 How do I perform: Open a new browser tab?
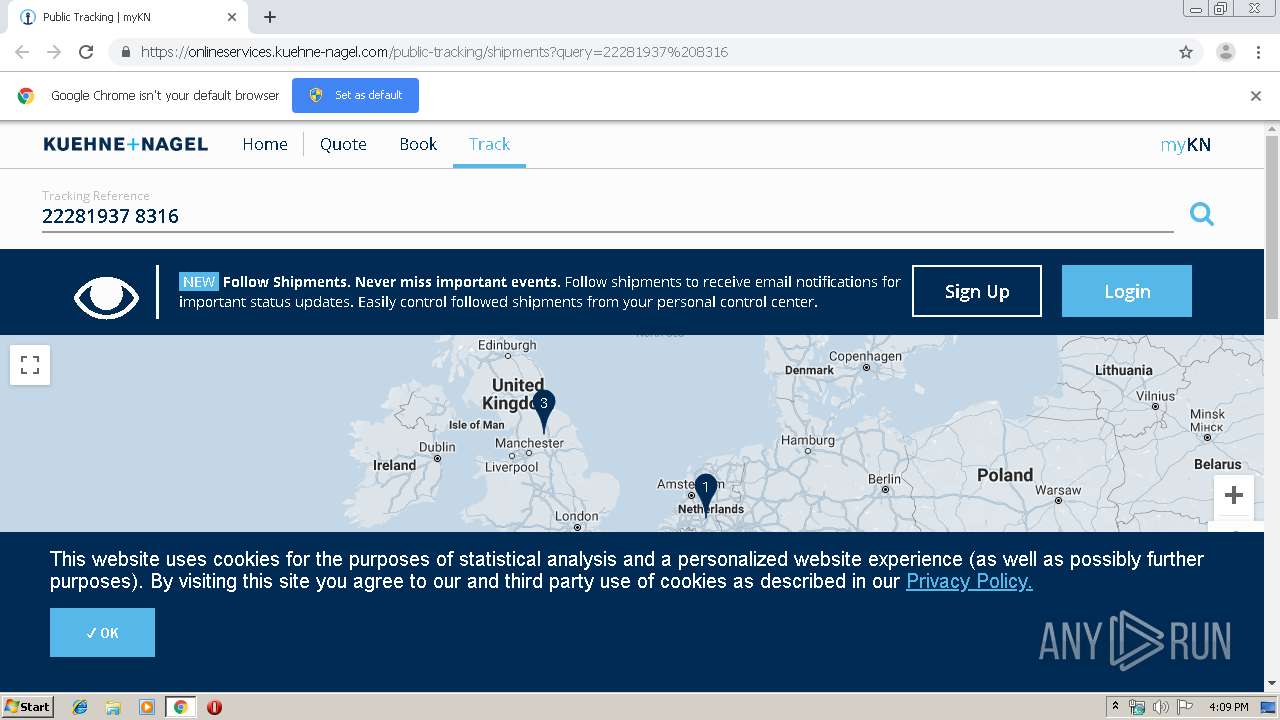(270, 17)
